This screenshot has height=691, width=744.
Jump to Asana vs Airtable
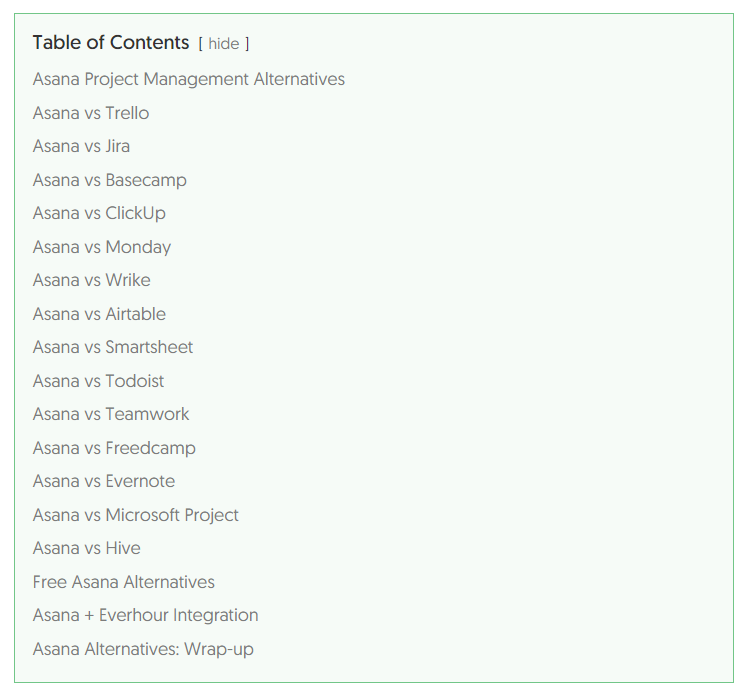click(x=99, y=314)
